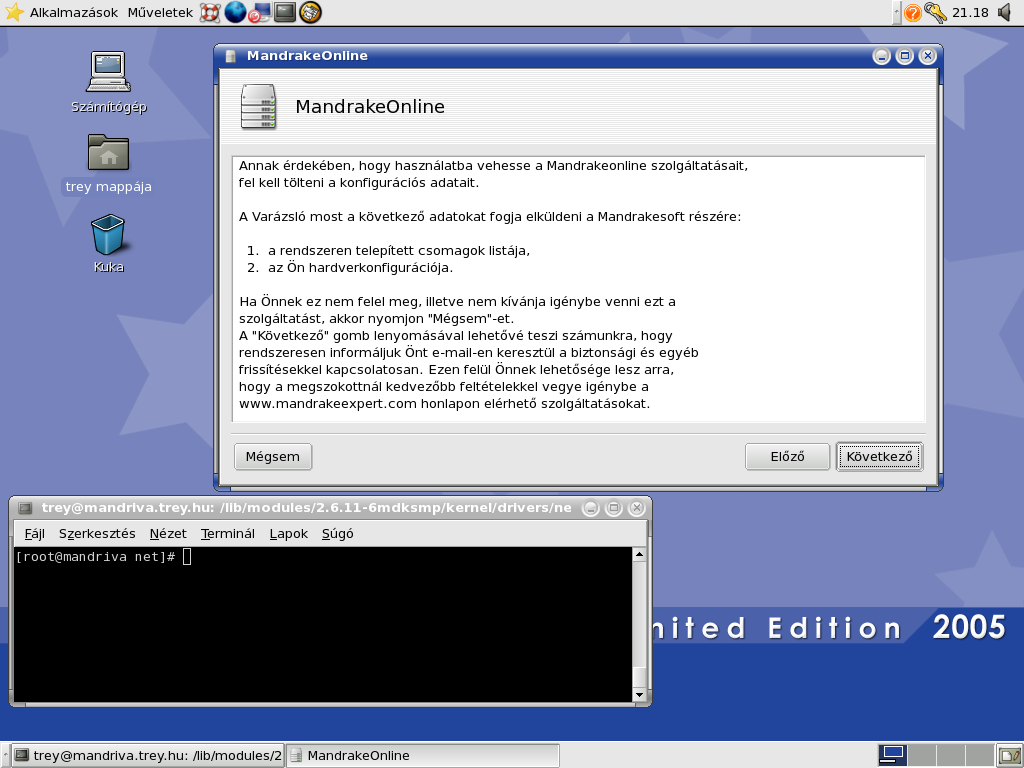
Task: Open the Kuka trash icon
Action: [108, 234]
